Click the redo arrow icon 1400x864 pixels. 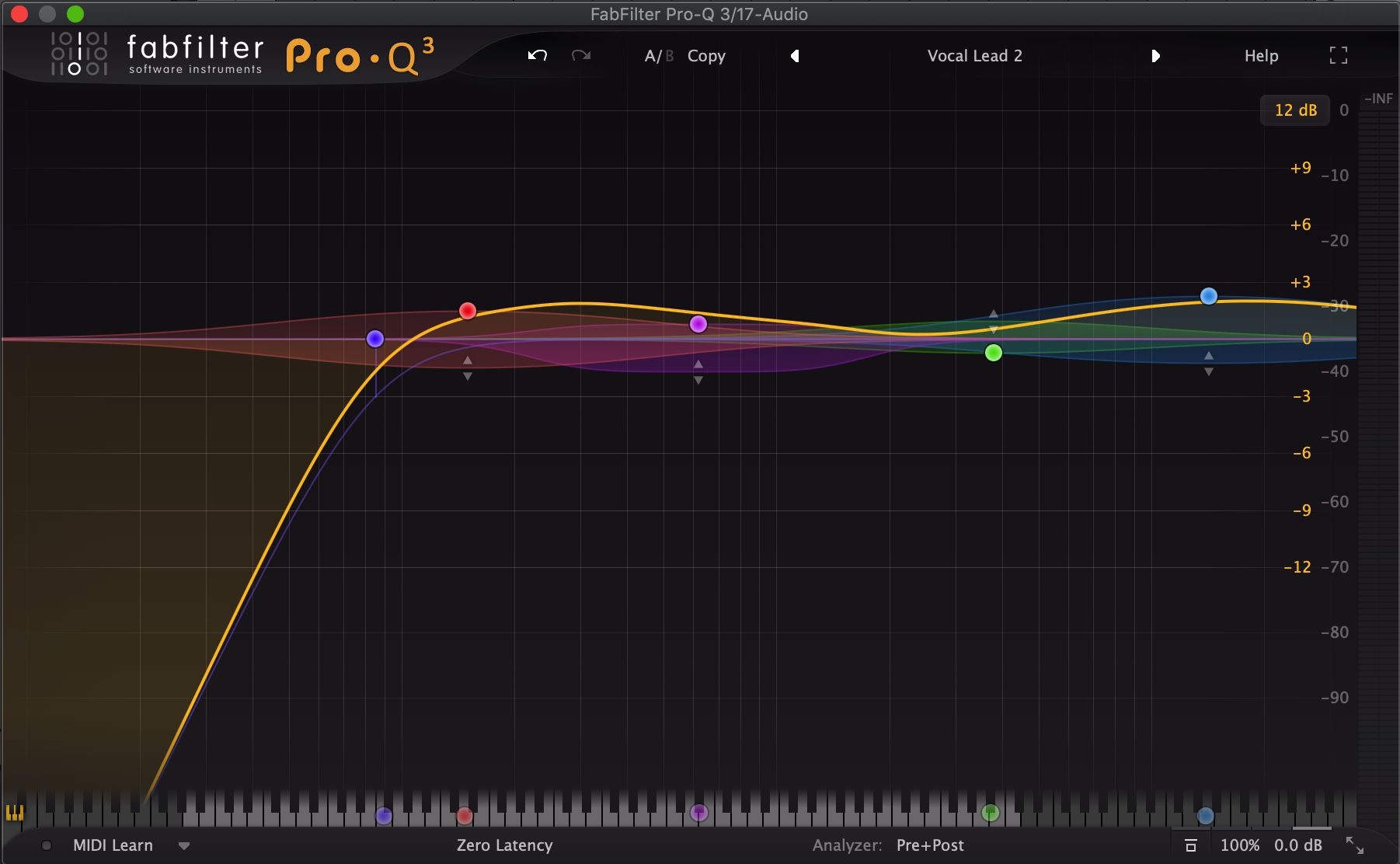(581, 55)
